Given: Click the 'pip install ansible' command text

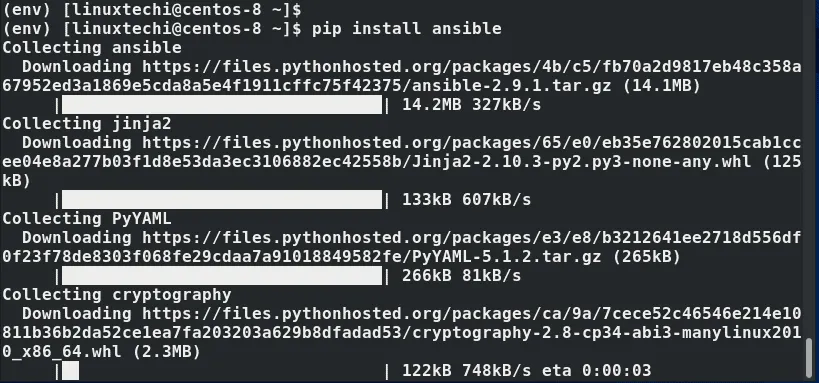Looking at the screenshot, I should coord(407,28).
